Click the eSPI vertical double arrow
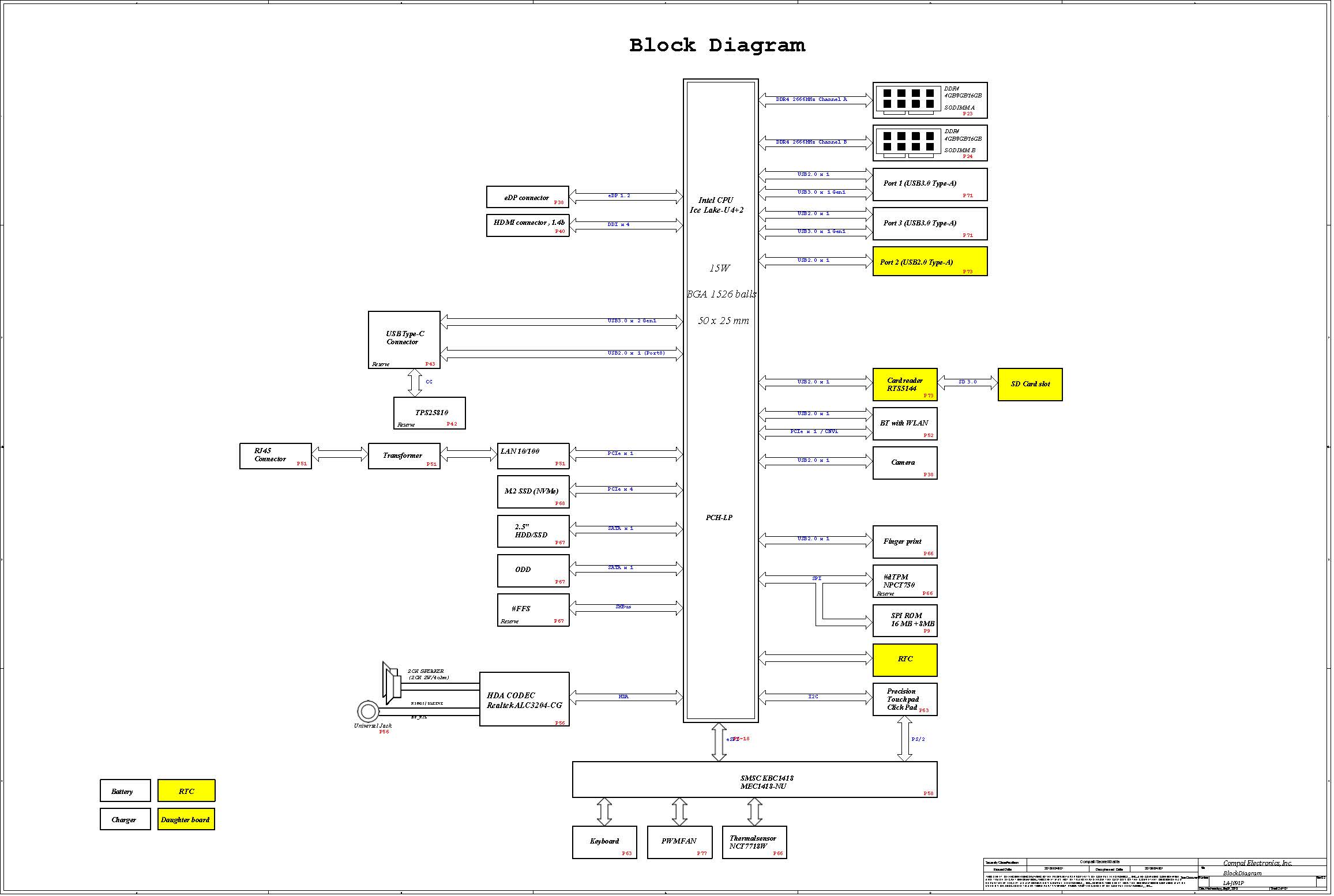 719,743
